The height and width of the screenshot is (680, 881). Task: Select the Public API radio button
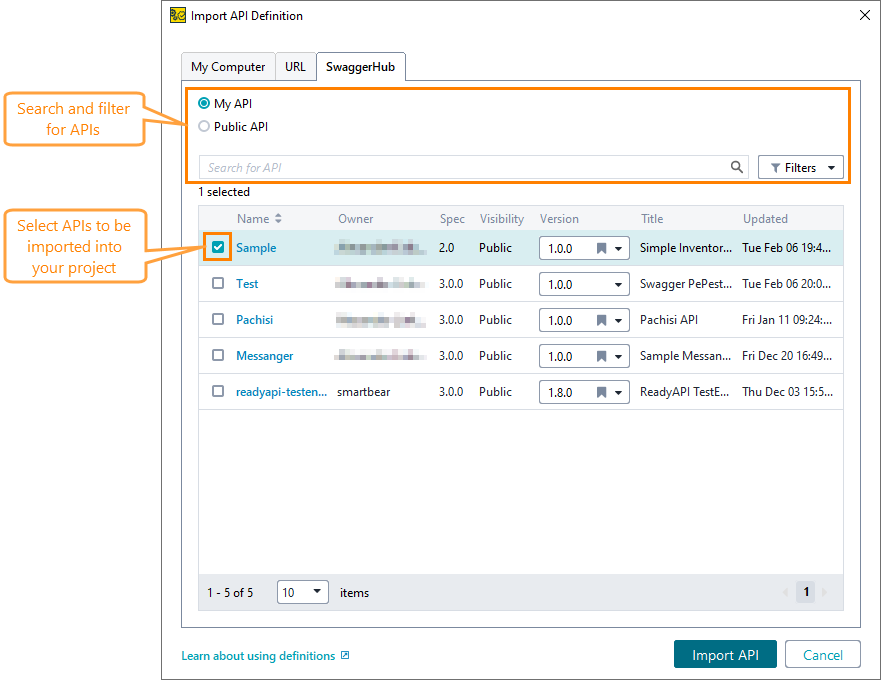(203, 126)
